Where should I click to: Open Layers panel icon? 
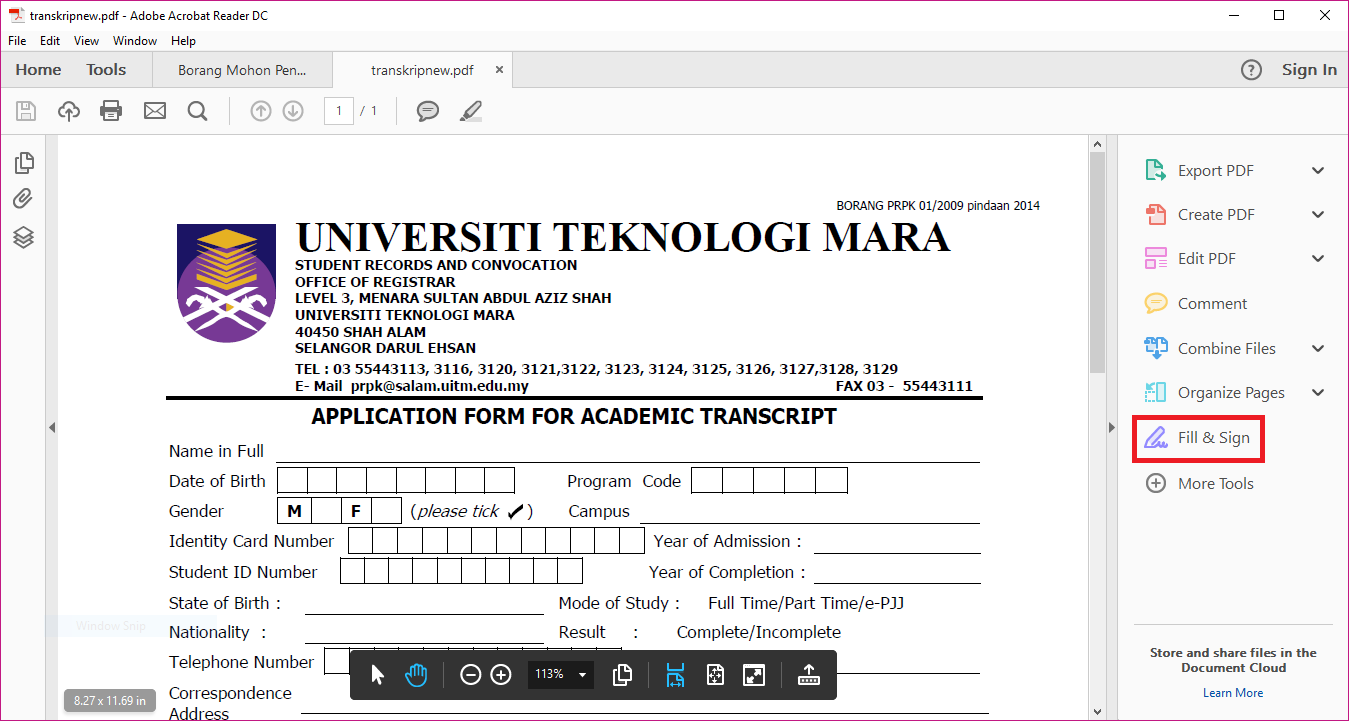[24, 237]
